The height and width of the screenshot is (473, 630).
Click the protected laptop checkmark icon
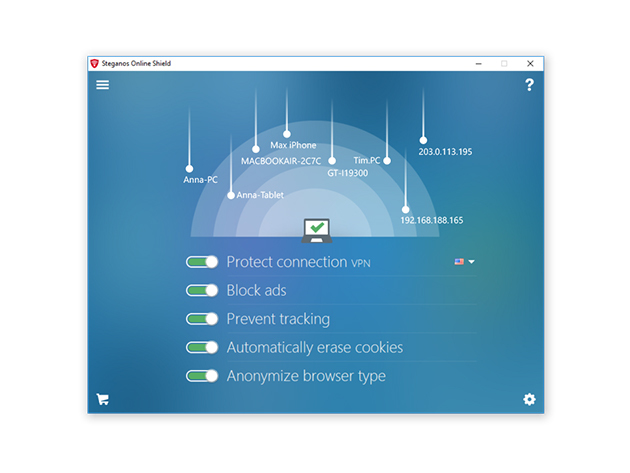coord(317,230)
